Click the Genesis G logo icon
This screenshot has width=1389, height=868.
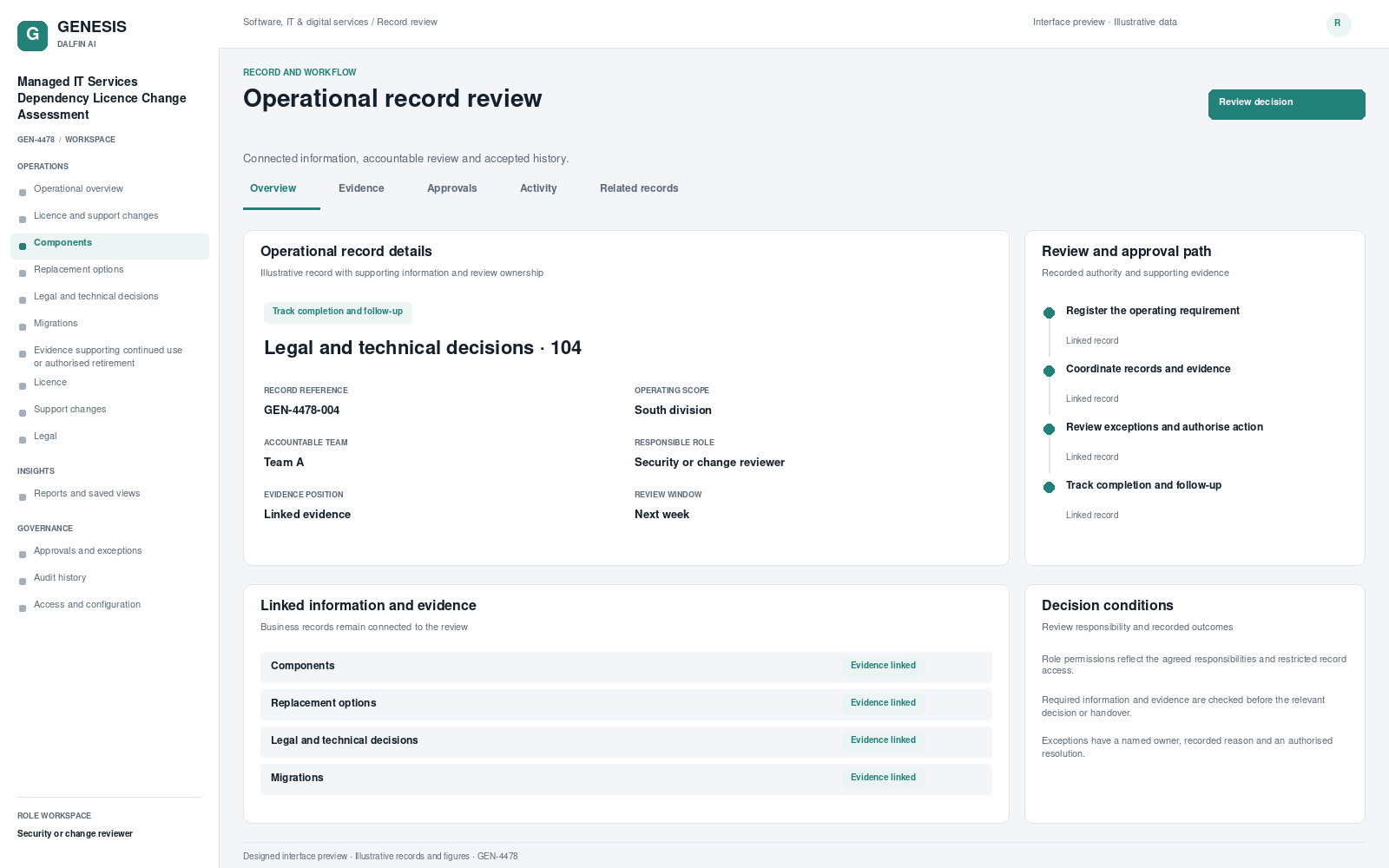(32, 36)
